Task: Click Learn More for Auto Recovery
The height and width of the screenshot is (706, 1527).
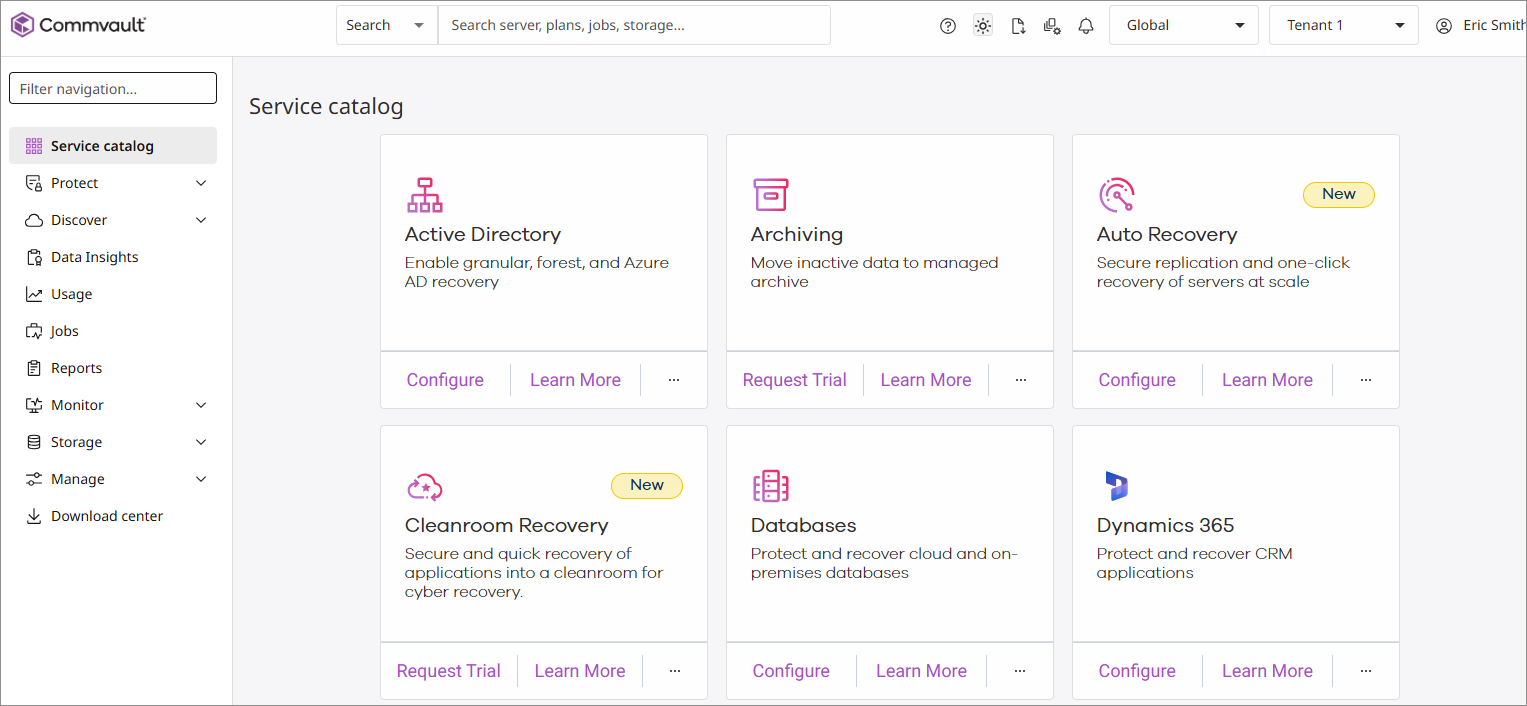Action: [x=1267, y=380]
